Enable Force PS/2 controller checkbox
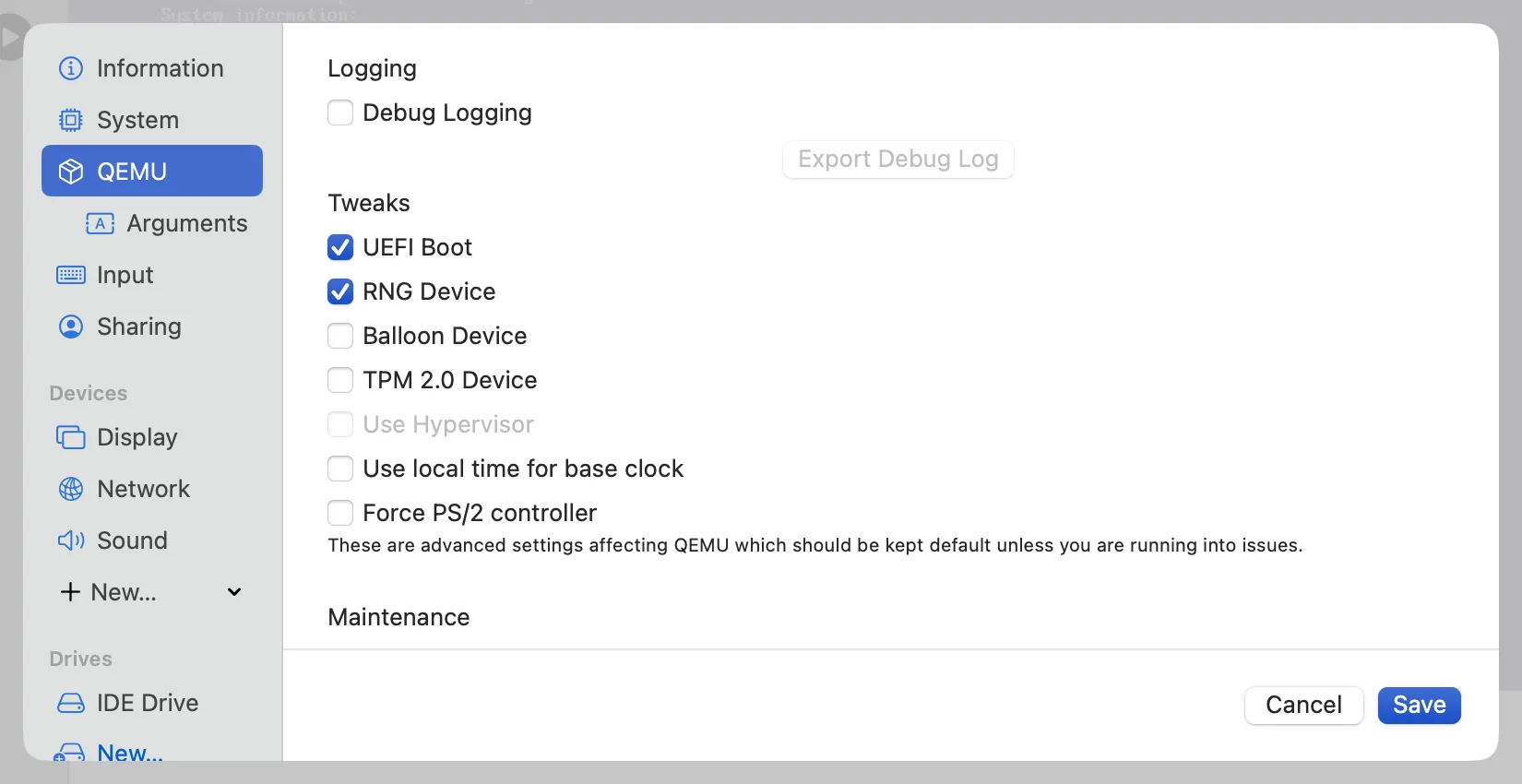 [x=340, y=513]
